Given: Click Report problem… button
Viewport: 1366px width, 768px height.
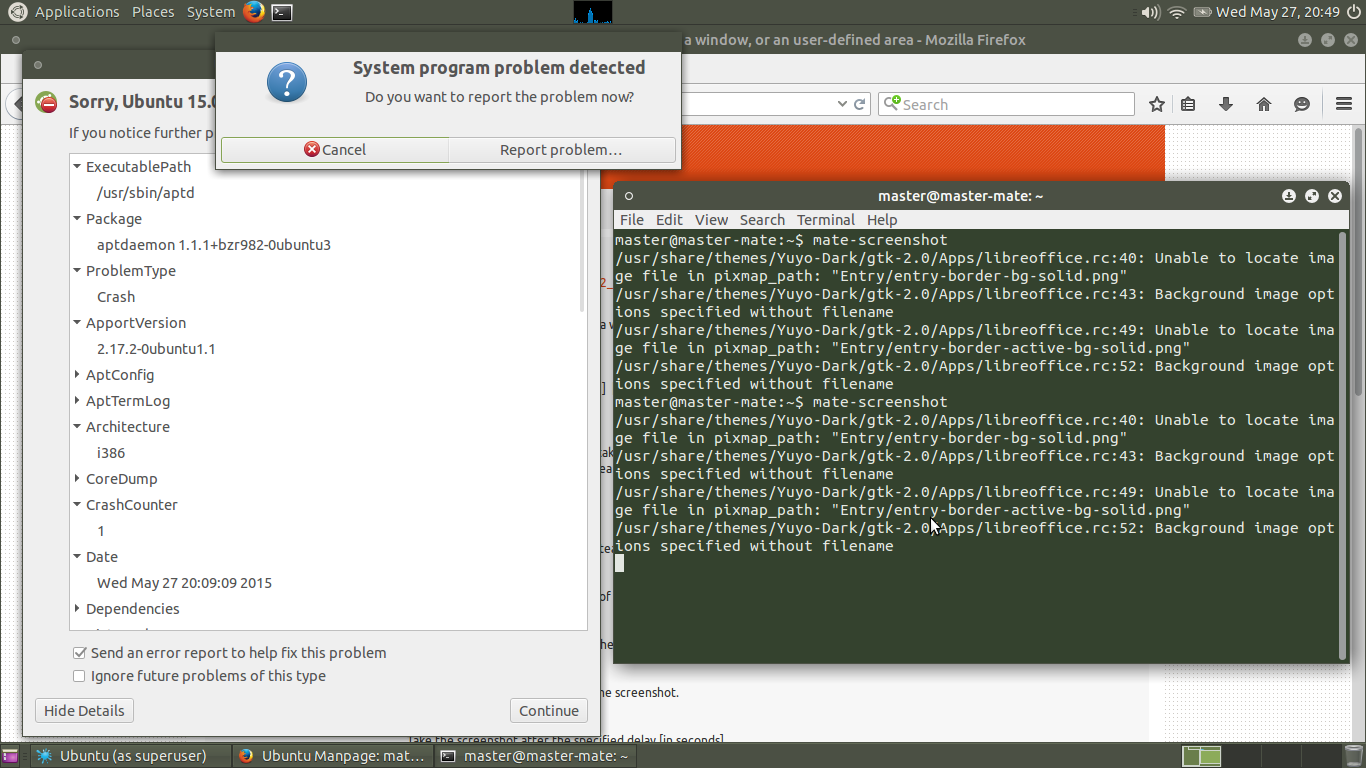Looking at the screenshot, I should tap(562, 150).
